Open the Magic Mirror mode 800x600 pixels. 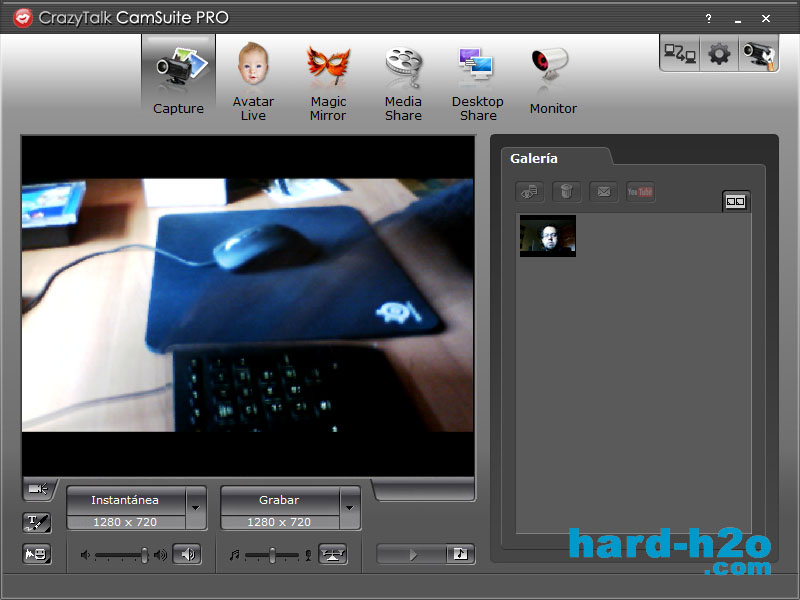click(x=328, y=82)
